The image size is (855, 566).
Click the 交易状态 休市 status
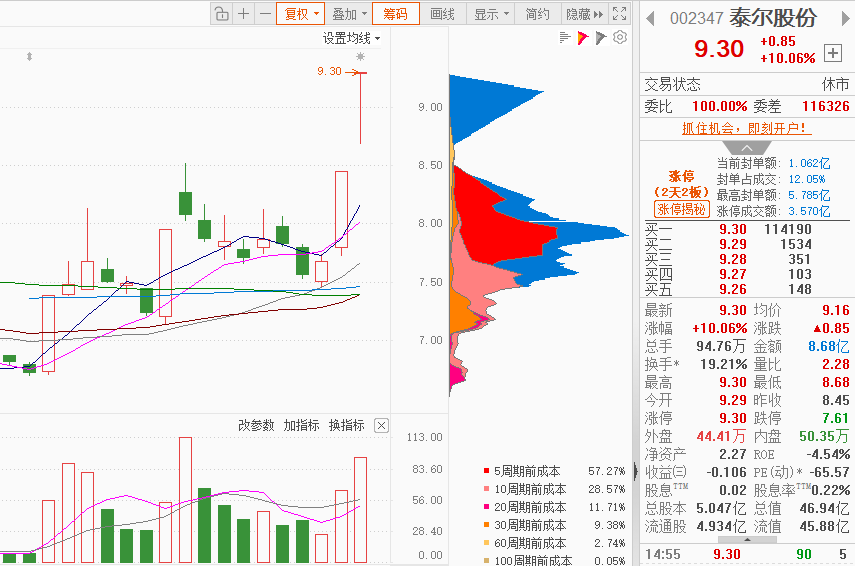[x=835, y=85]
